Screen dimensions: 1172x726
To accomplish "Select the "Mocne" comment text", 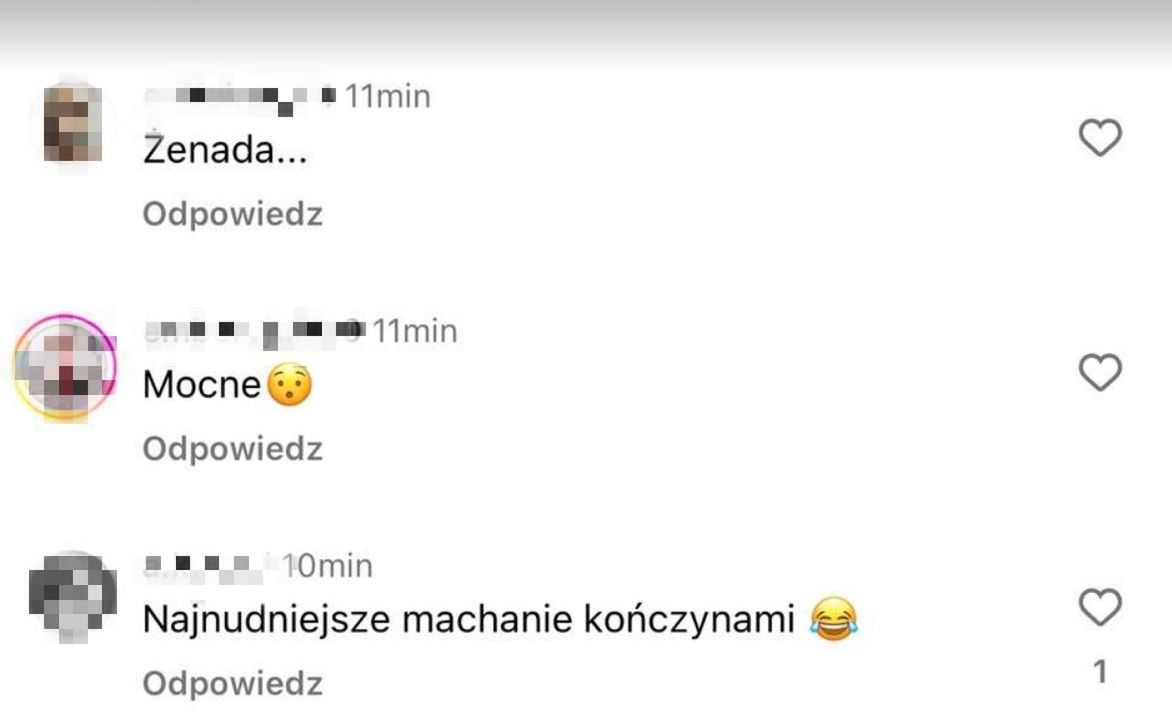I will [202, 384].
